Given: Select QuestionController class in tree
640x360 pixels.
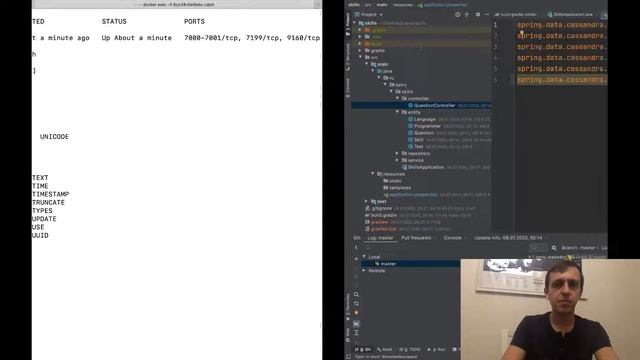Looking at the screenshot, I should coord(434,105).
